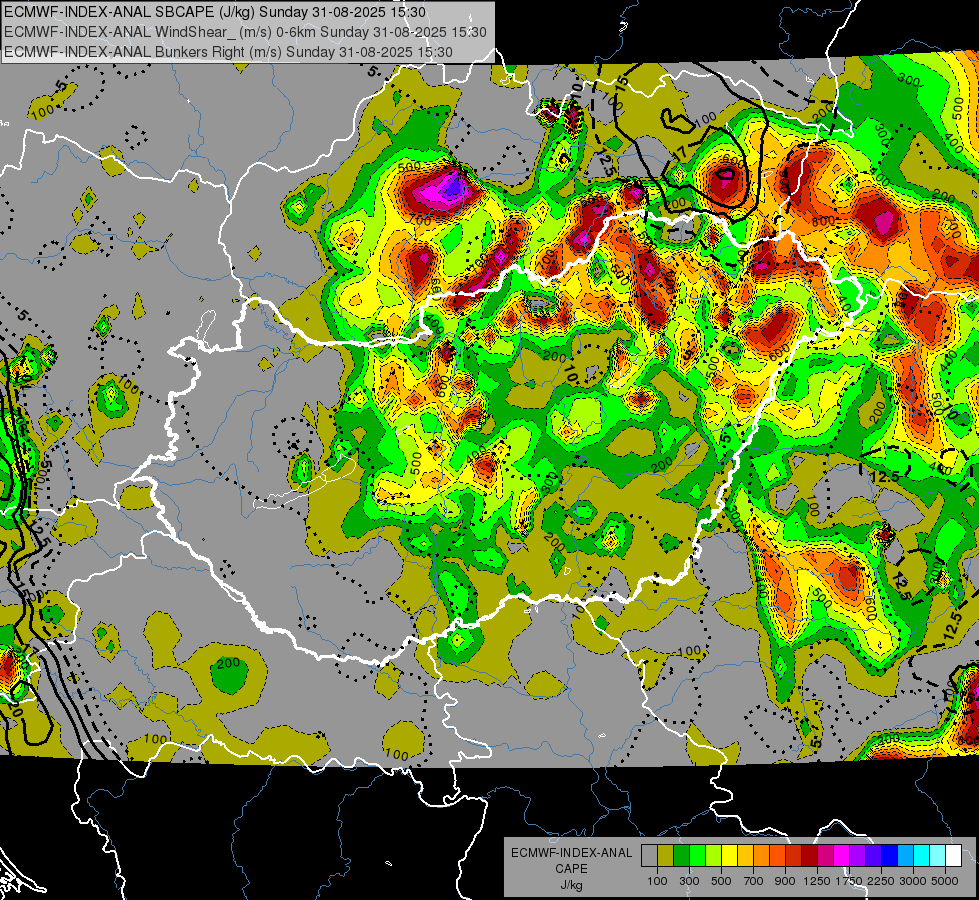Click the J/kg unit label in legend
Screen dimensions: 979x900
(571, 885)
